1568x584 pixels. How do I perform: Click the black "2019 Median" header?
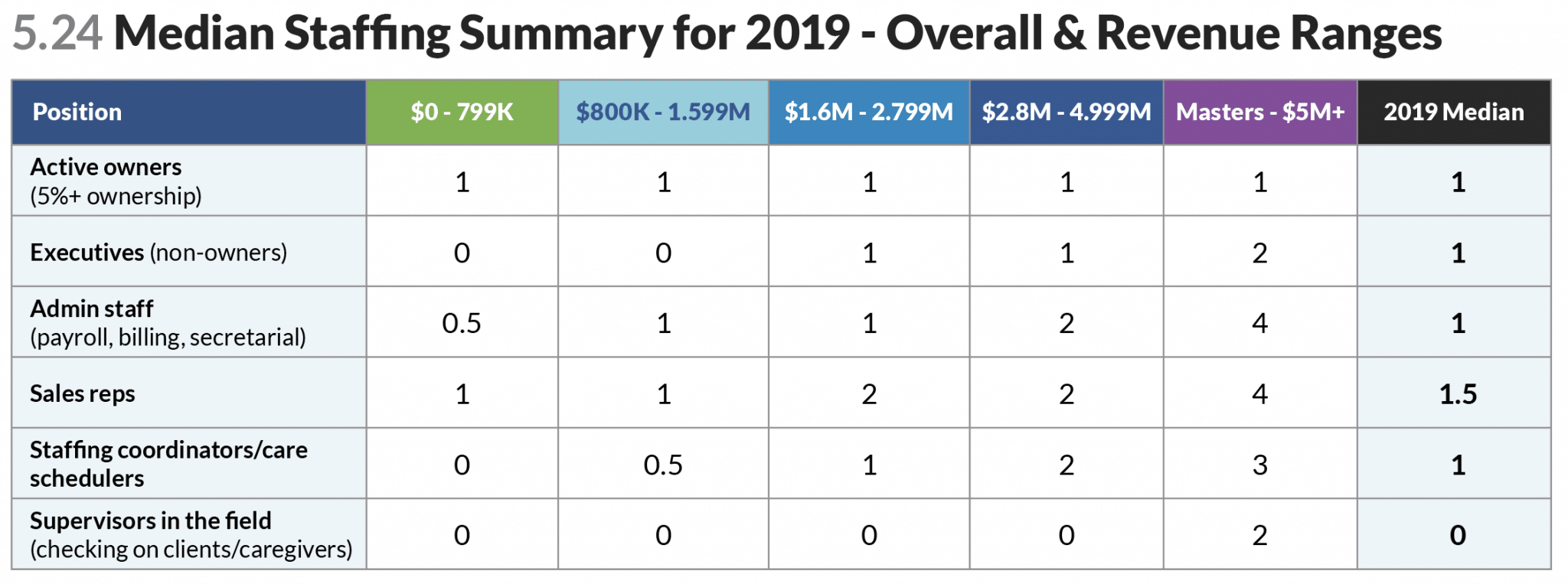1454,113
